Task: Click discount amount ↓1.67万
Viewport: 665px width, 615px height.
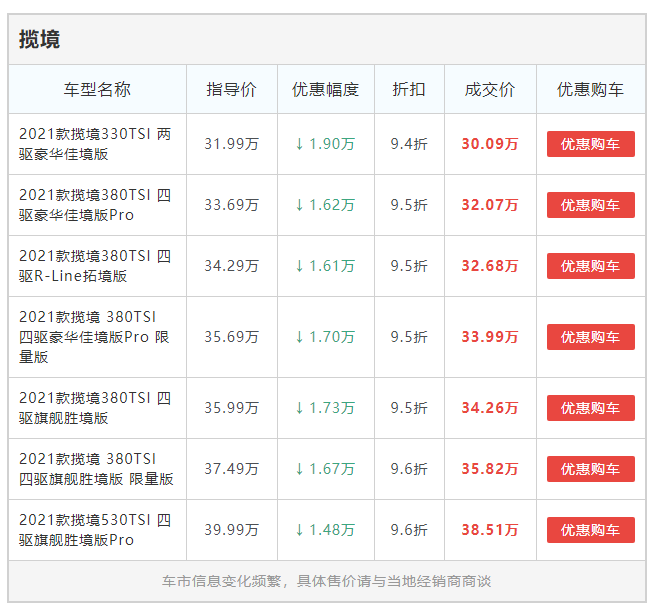Action: tap(325, 469)
